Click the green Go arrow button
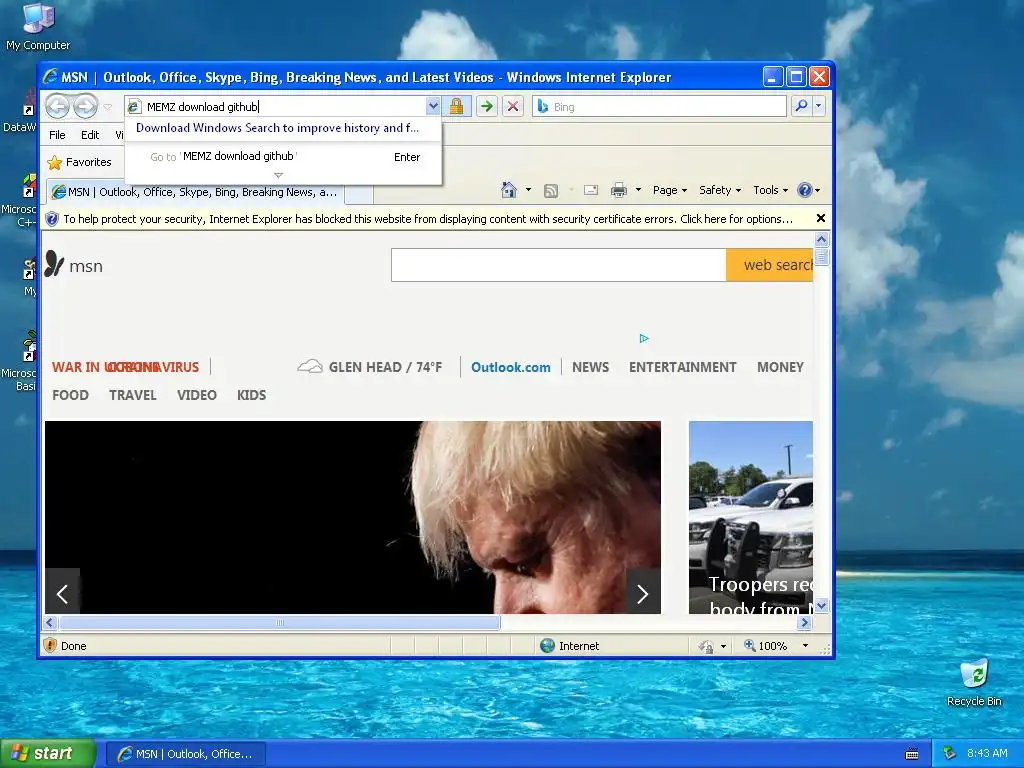The image size is (1024, 768). 487,106
